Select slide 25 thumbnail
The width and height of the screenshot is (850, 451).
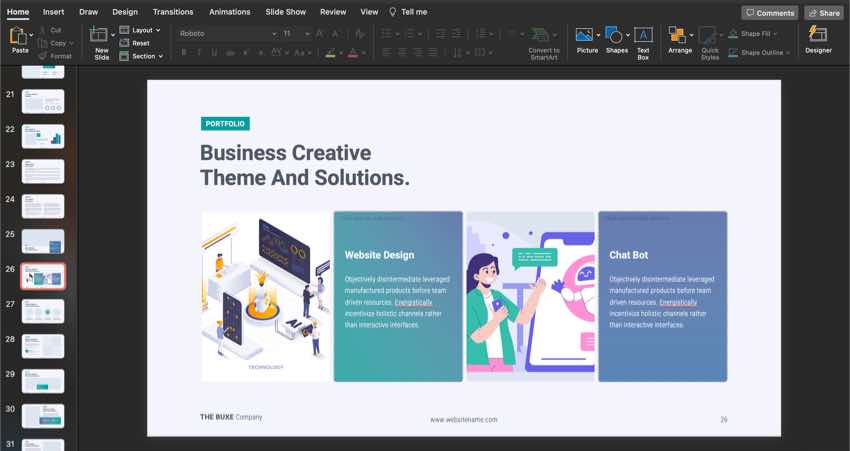pos(43,241)
